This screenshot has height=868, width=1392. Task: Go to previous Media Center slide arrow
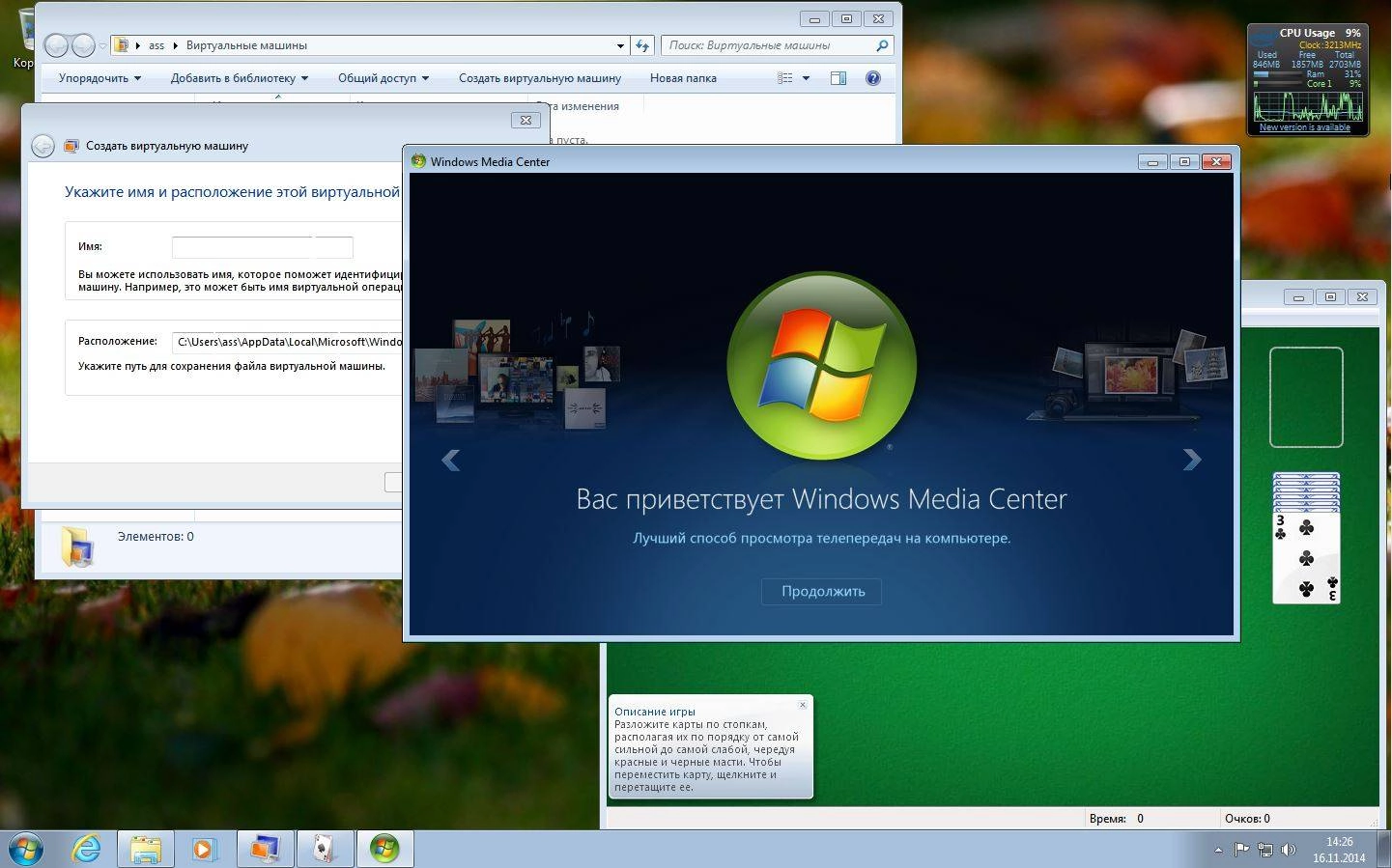(x=450, y=460)
